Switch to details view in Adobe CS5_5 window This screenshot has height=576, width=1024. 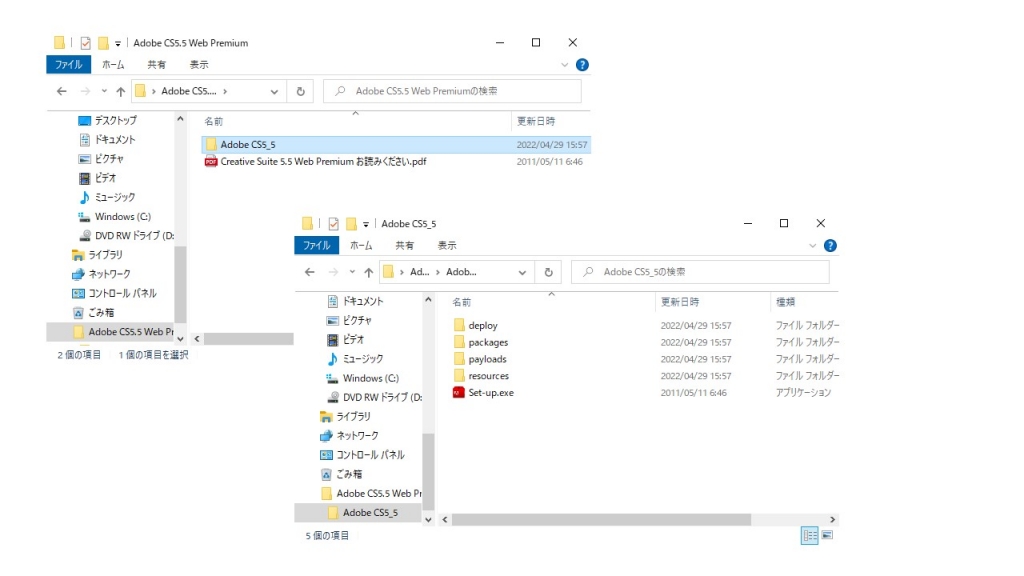[810, 536]
